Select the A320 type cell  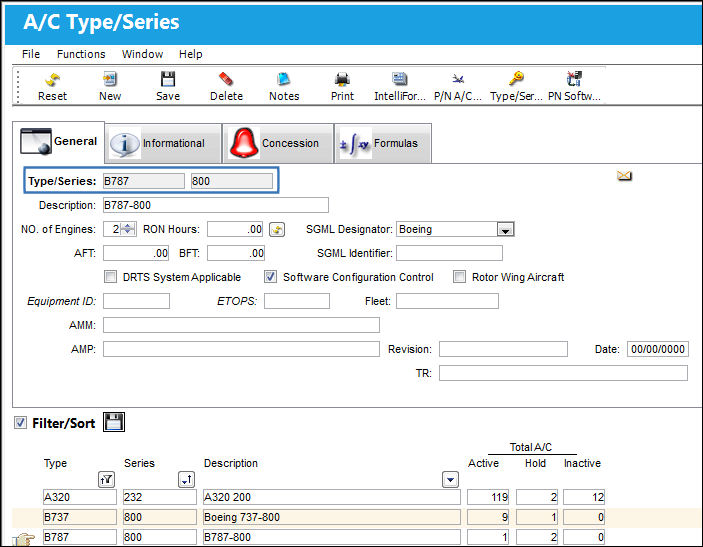pyautogui.click(x=80, y=497)
